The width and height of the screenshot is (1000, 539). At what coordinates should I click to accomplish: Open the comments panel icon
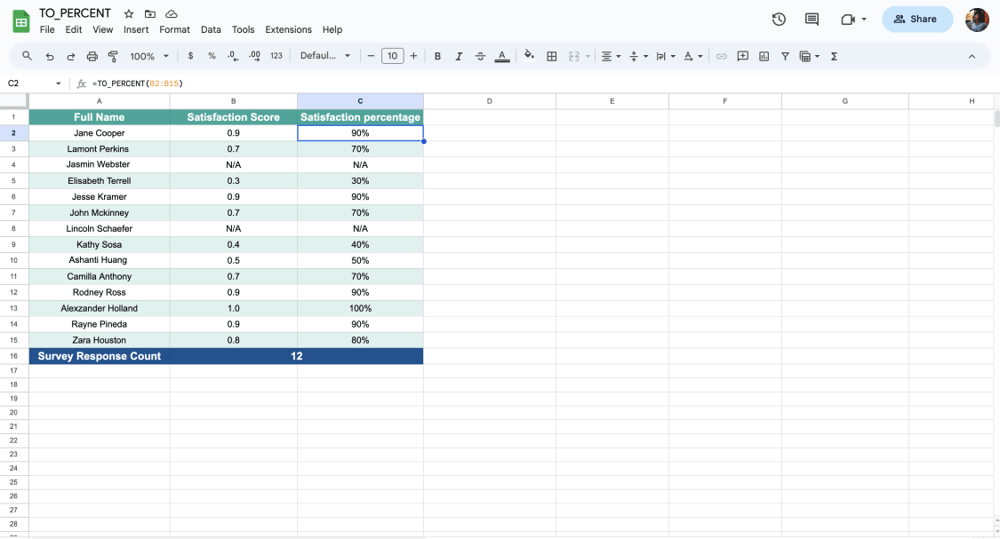[812, 19]
